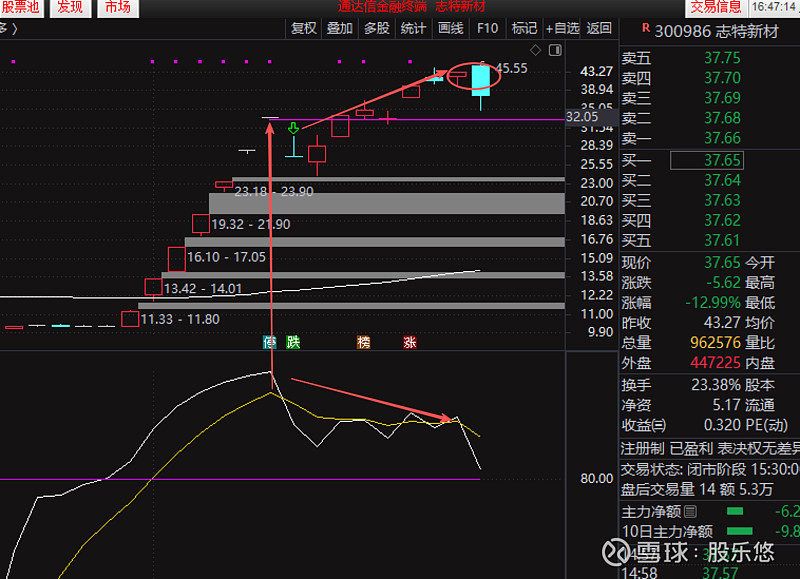Image resolution: width=800 pixels, height=579 pixels.
Task: Click 买三 price 37.63
Action: [722, 200]
